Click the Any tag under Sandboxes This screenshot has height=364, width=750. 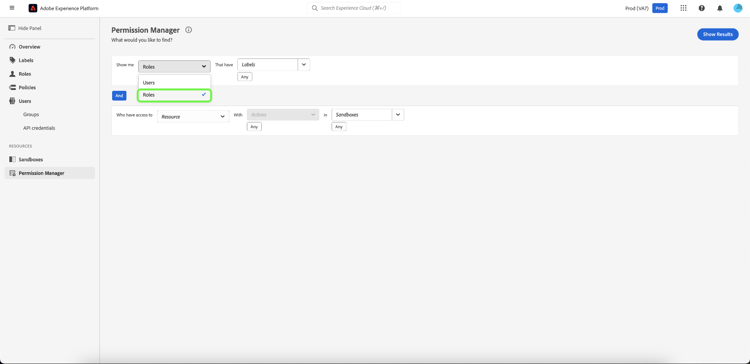(x=339, y=127)
